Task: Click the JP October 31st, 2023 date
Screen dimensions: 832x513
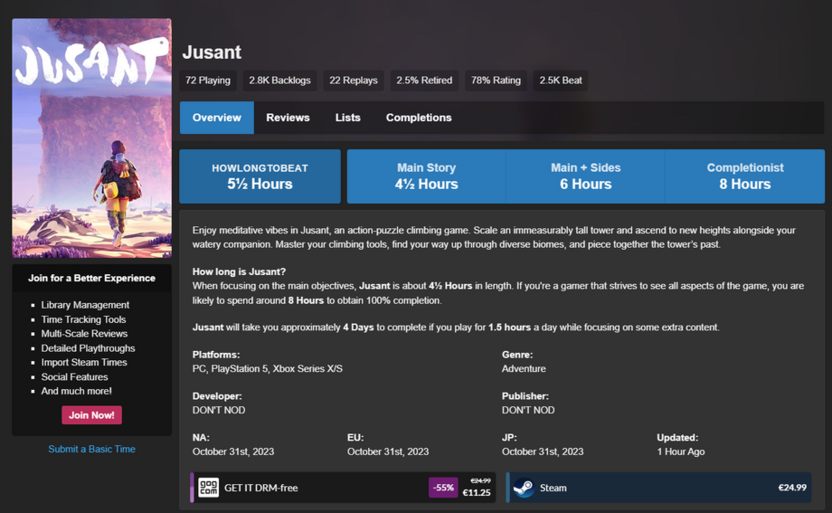Action: coord(542,451)
